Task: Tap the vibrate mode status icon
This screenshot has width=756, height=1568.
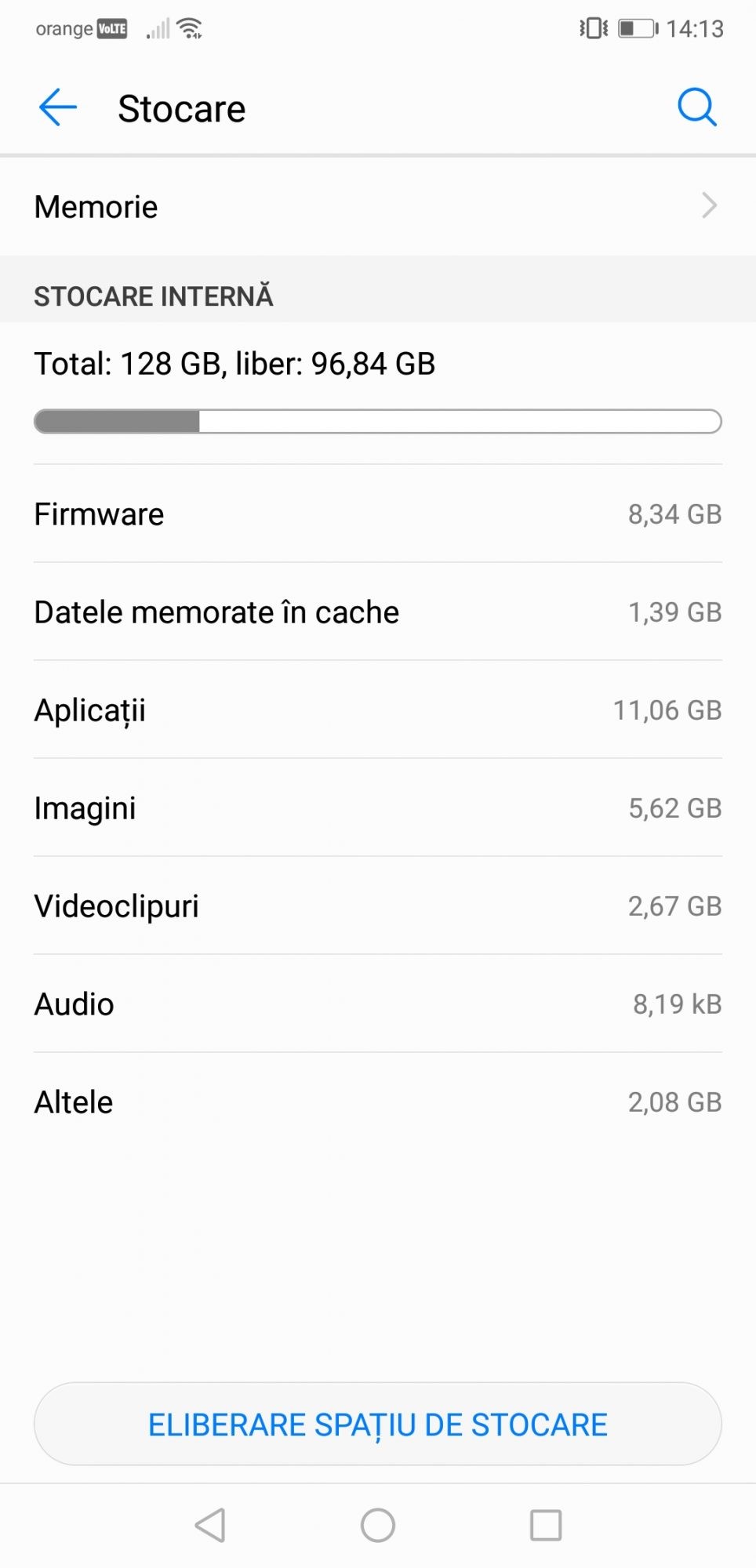Action: [594, 29]
